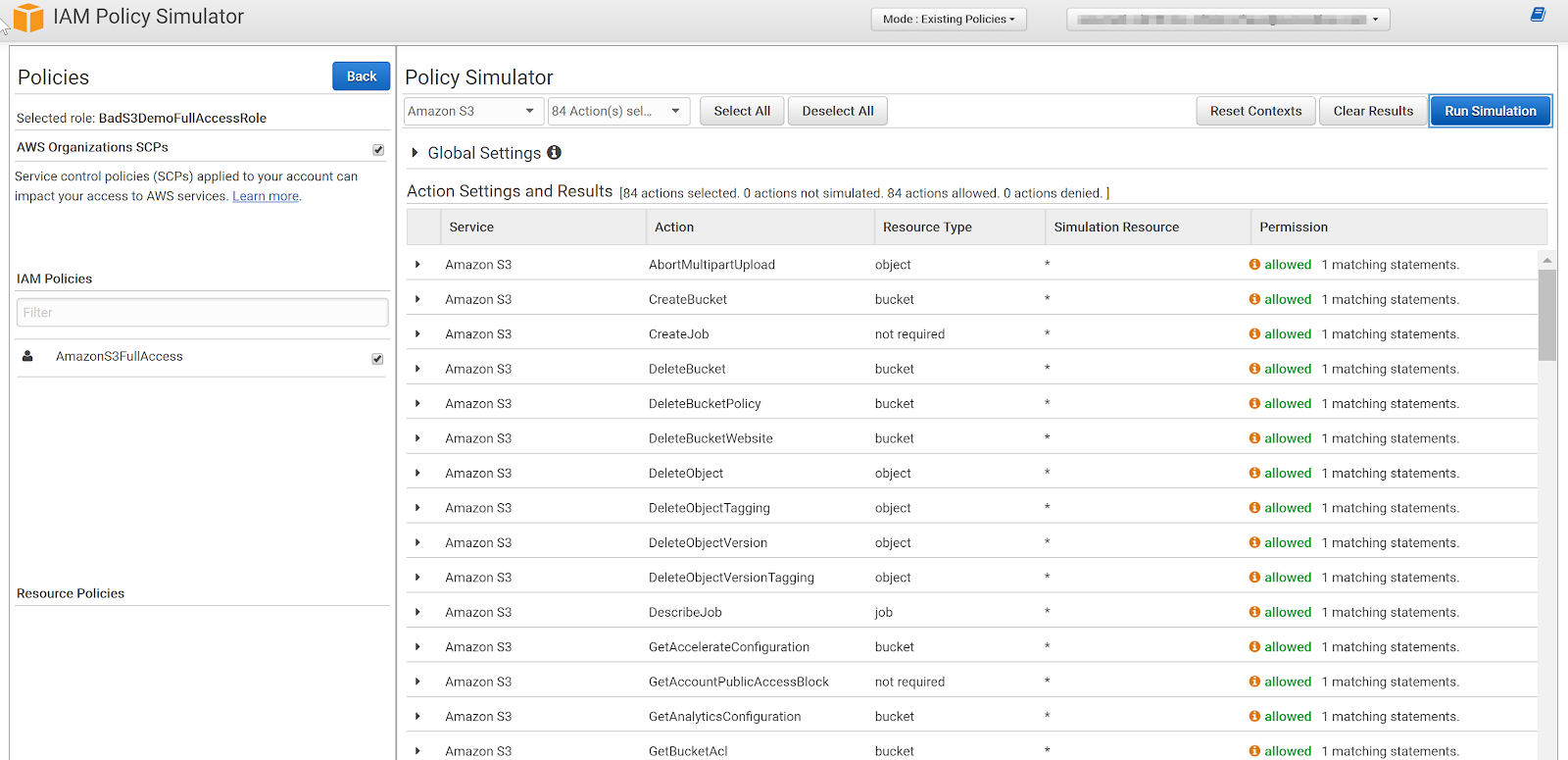
Task: Click the info icon for GetAccelerateConfiguration result
Action: coord(1254,647)
